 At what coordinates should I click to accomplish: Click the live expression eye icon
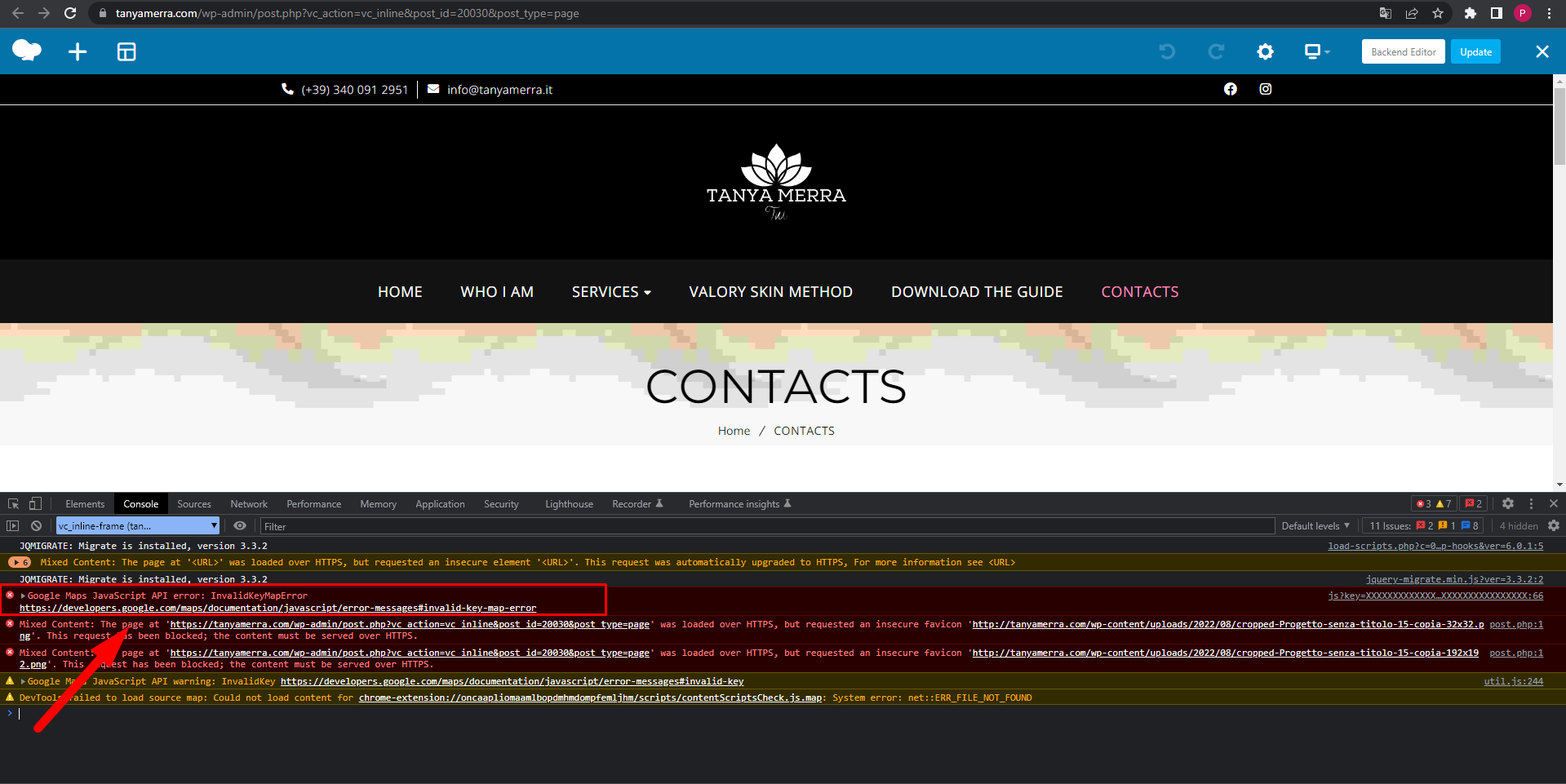(x=240, y=526)
